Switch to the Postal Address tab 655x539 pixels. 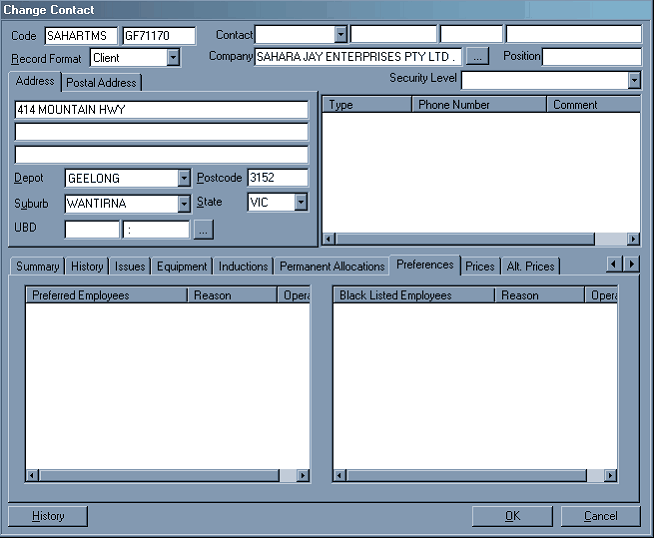102,83
